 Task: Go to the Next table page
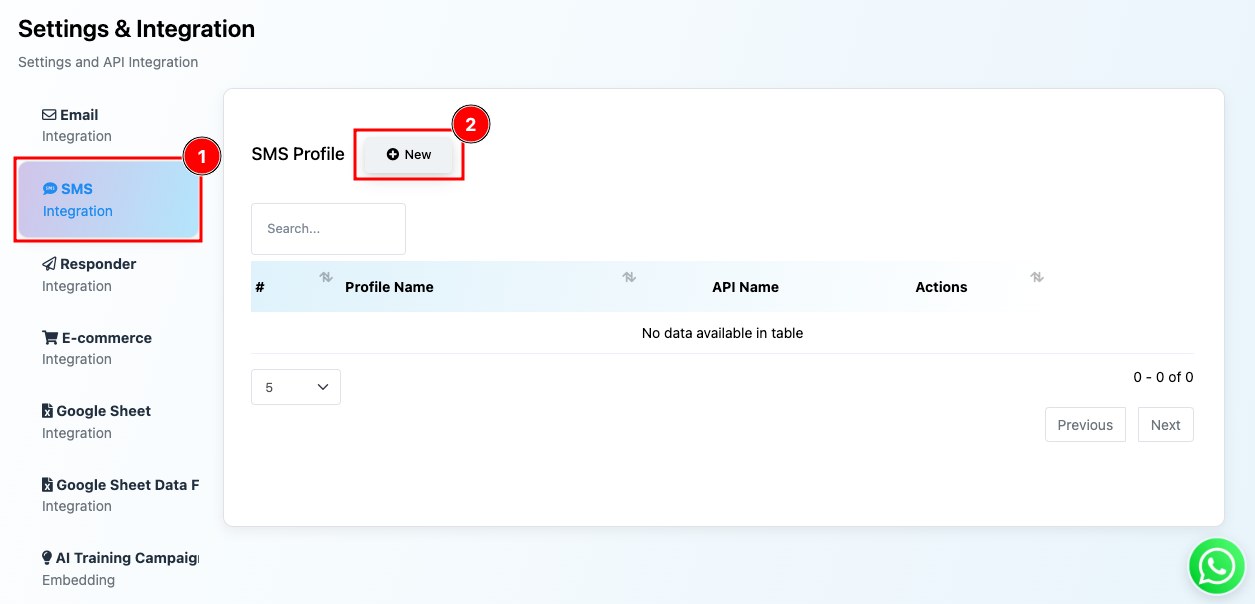pyautogui.click(x=1166, y=425)
